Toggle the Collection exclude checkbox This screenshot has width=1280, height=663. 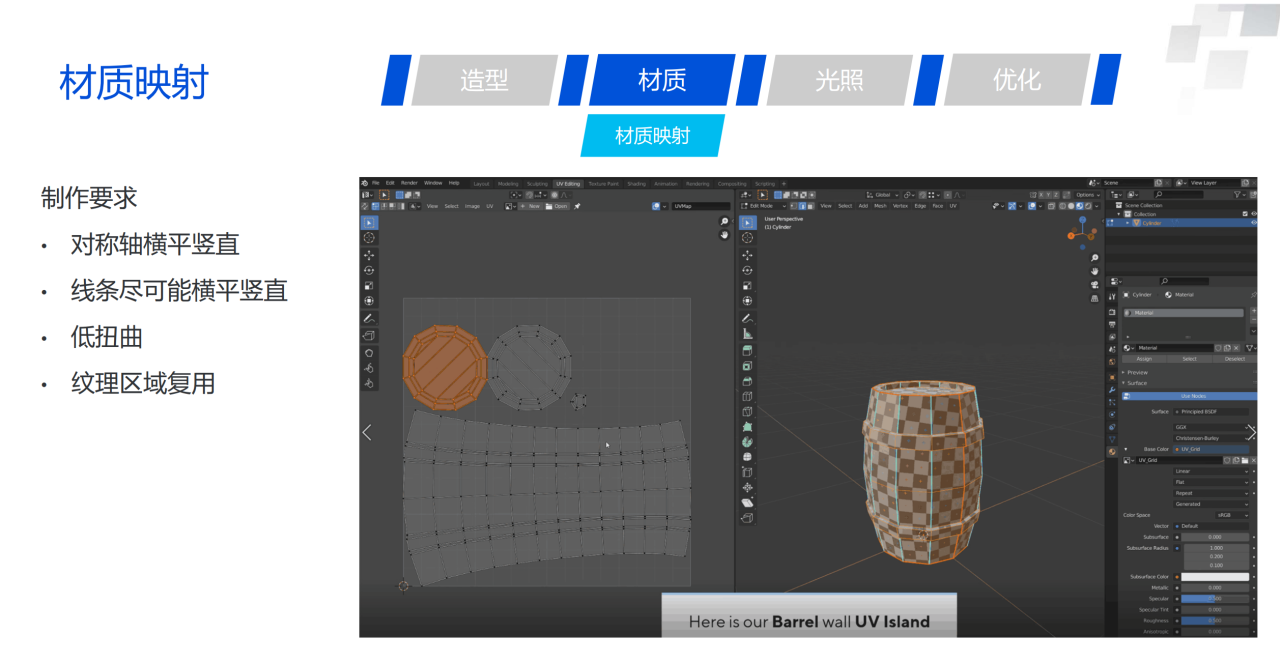coord(1244,214)
